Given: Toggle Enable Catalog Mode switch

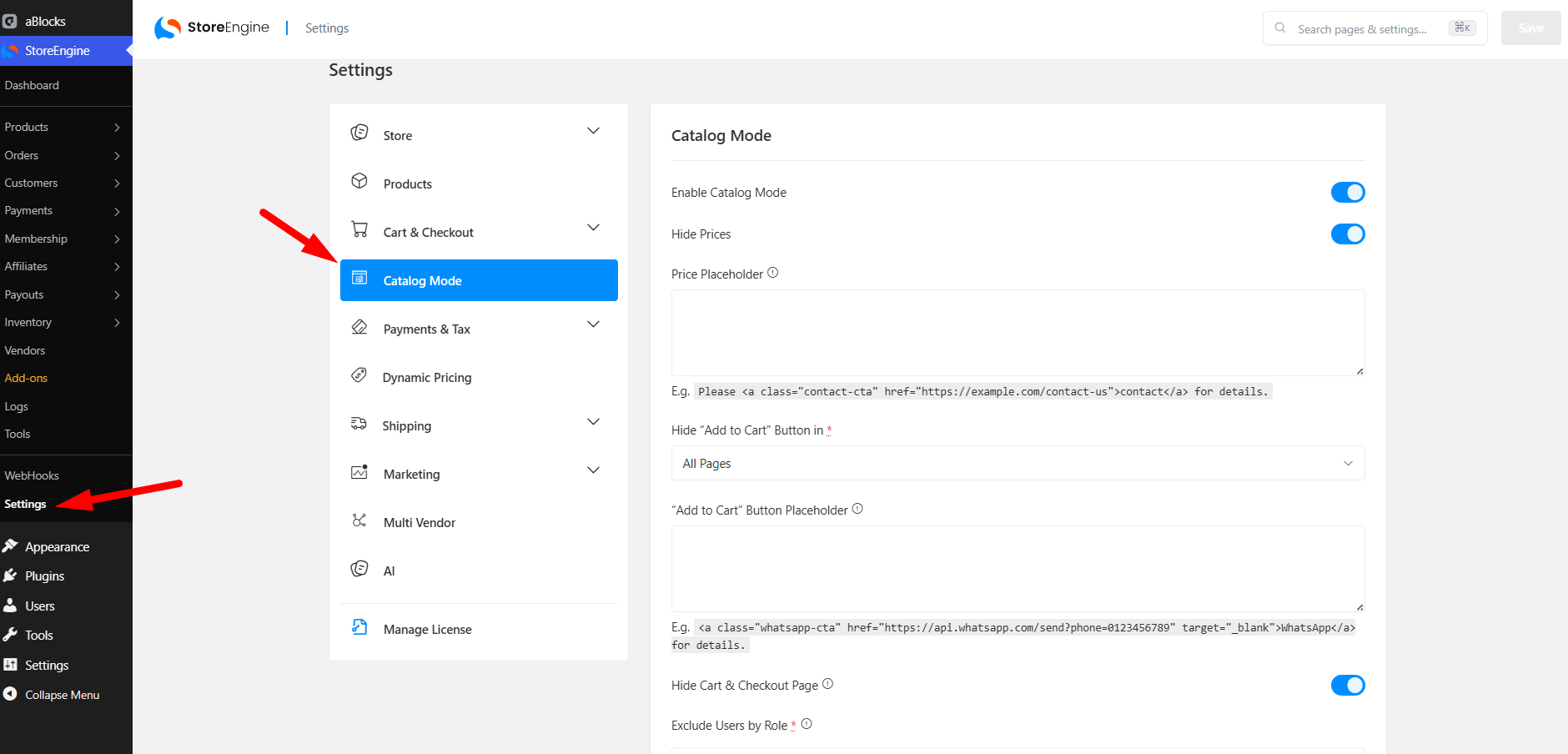Looking at the screenshot, I should tap(1348, 193).
